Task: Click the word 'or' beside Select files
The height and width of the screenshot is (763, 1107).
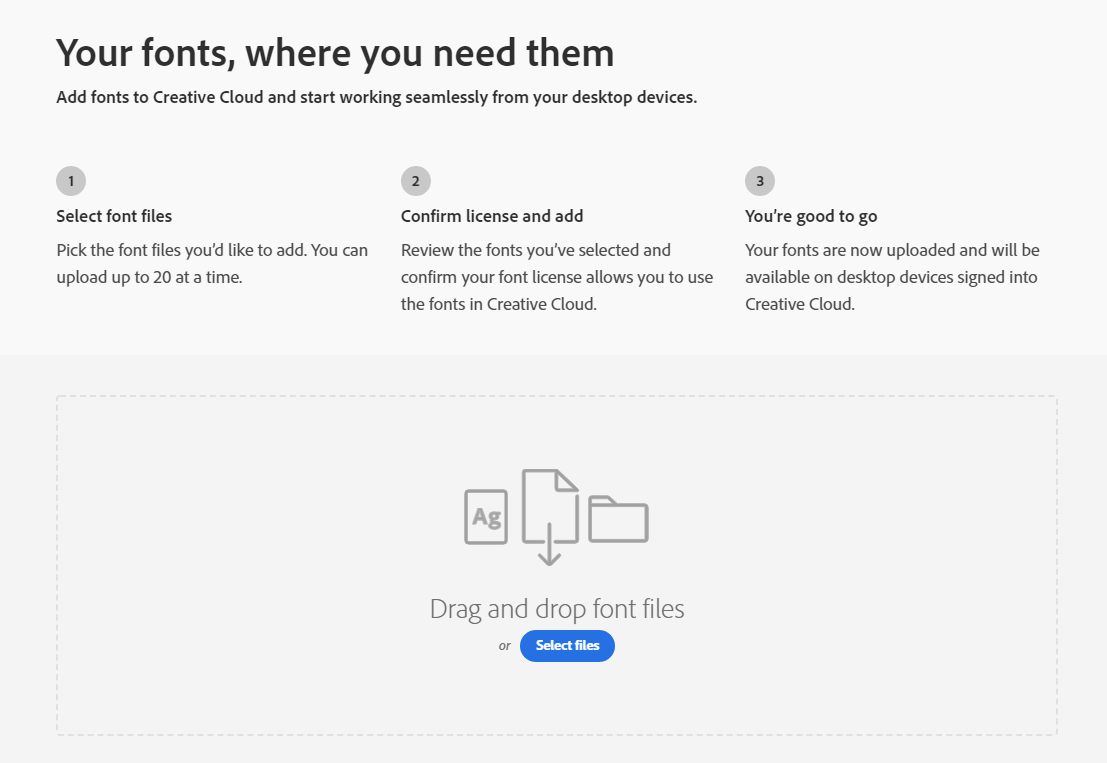Action: pos(505,646)
